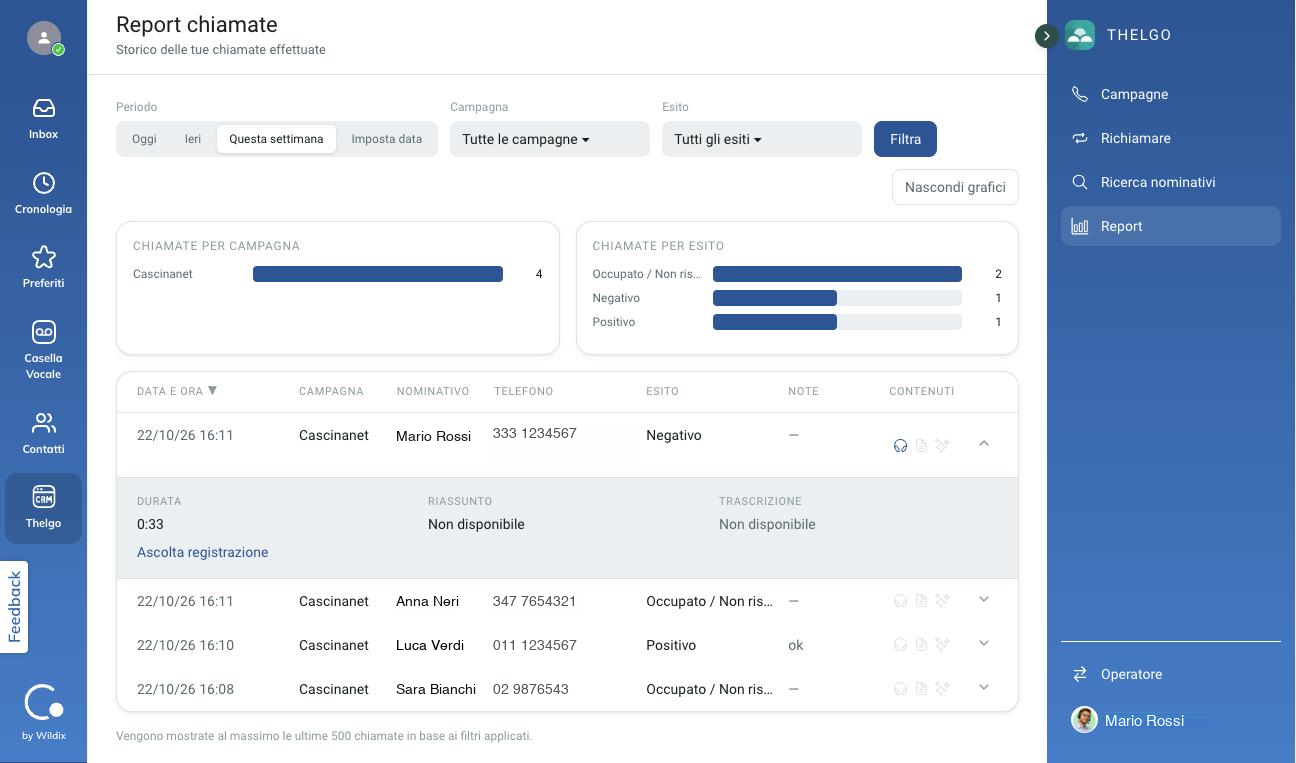Select the Questa settimana period

(x=276, y=139)
